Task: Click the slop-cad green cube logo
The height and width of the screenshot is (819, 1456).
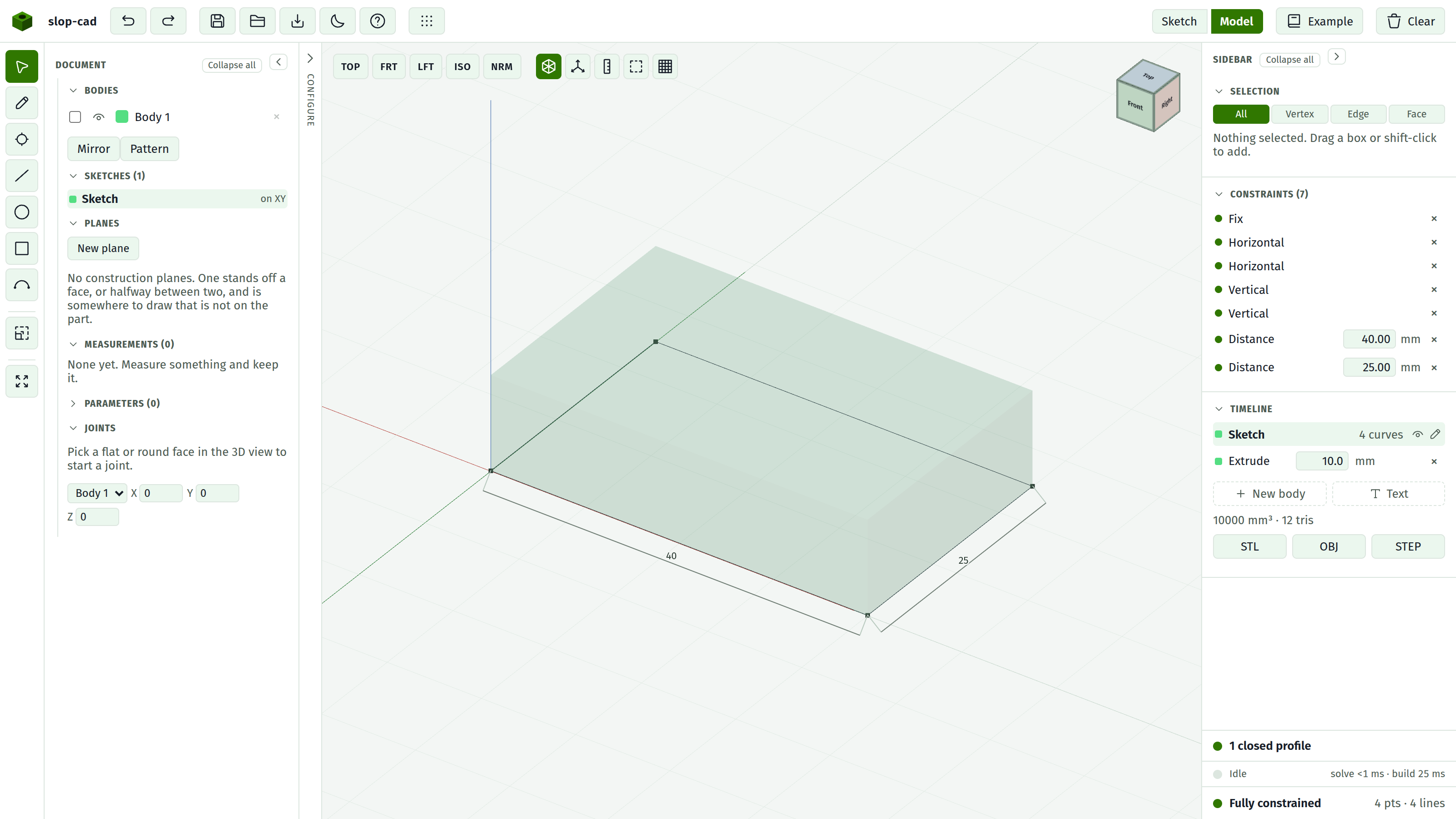Action: point(22,21)
